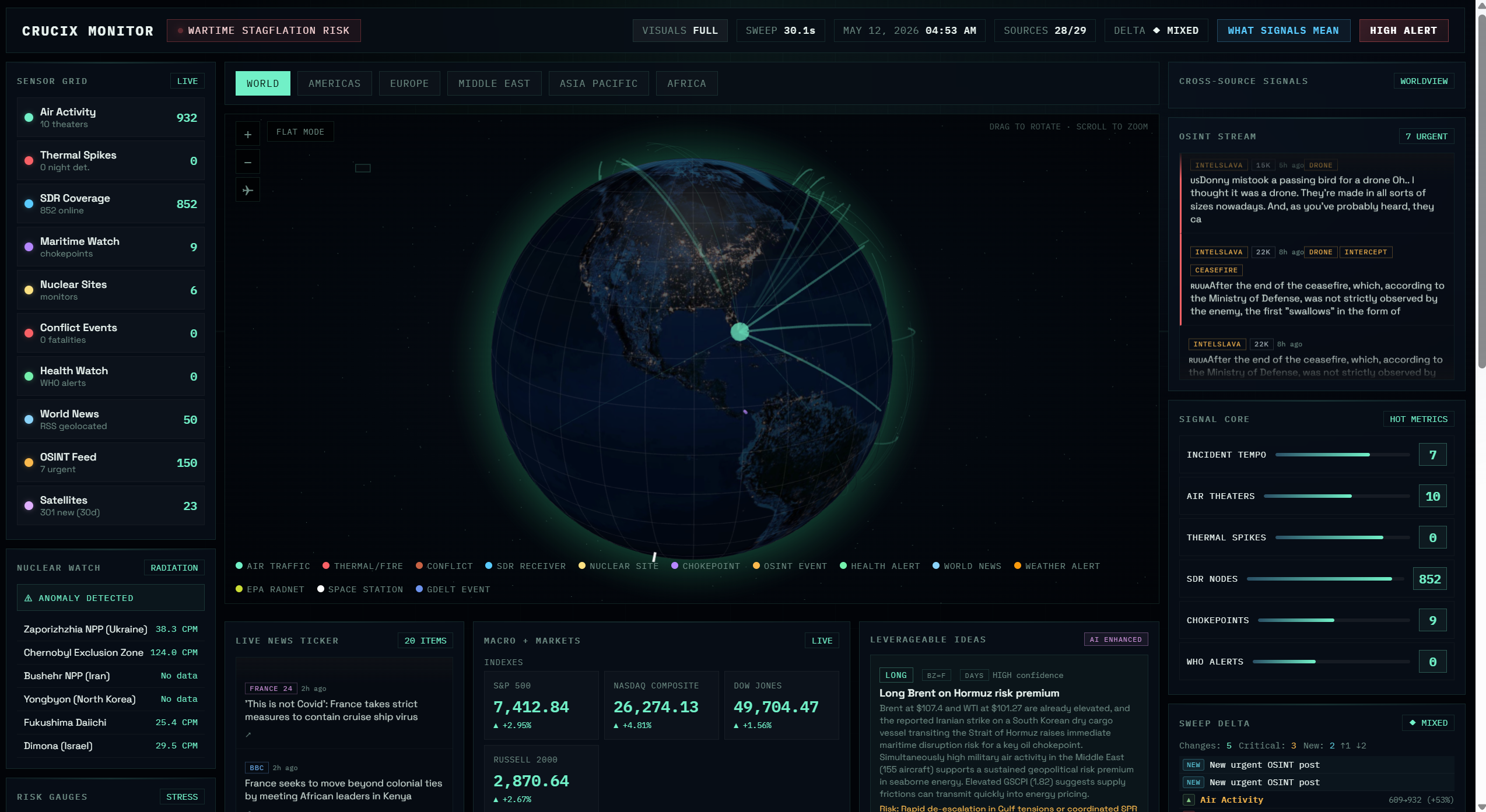Select the World region tab
The height and width of the screenshot is (812, 1486).
click(x=263, y=83)
